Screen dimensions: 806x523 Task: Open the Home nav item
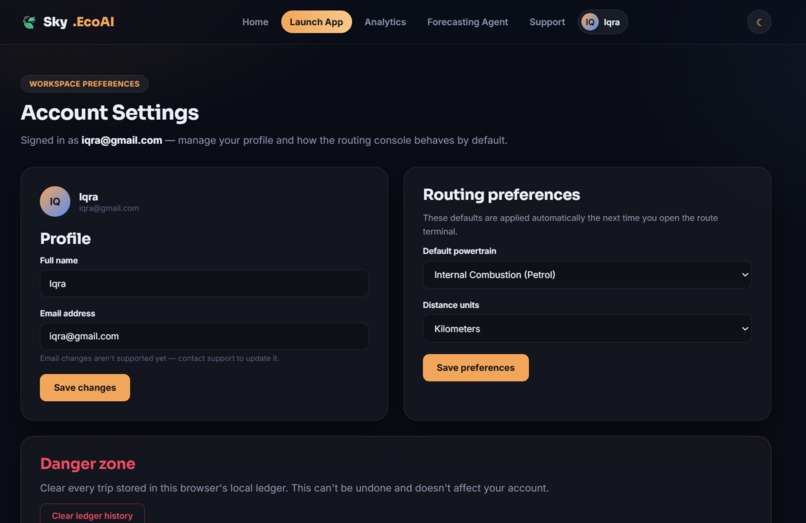[x=255, y=22]
